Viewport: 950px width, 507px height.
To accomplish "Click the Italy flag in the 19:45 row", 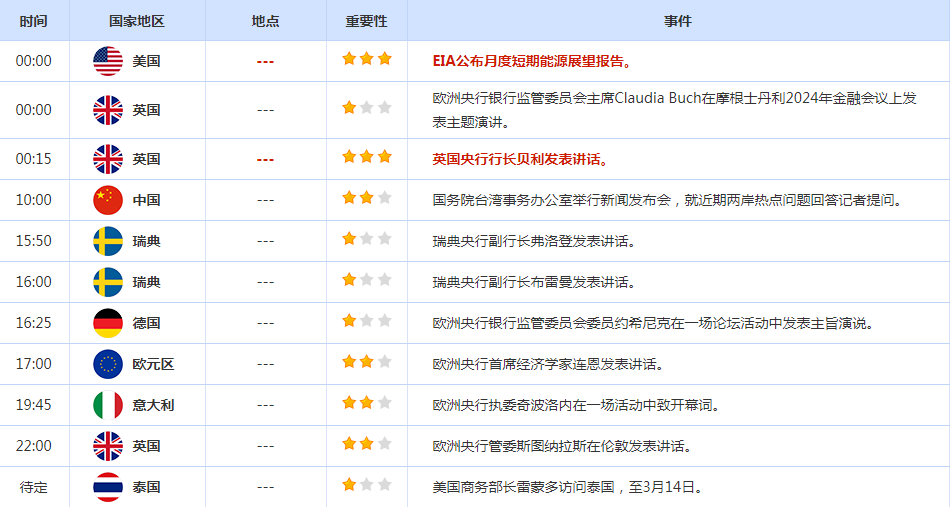I will [x=108, y=405].
